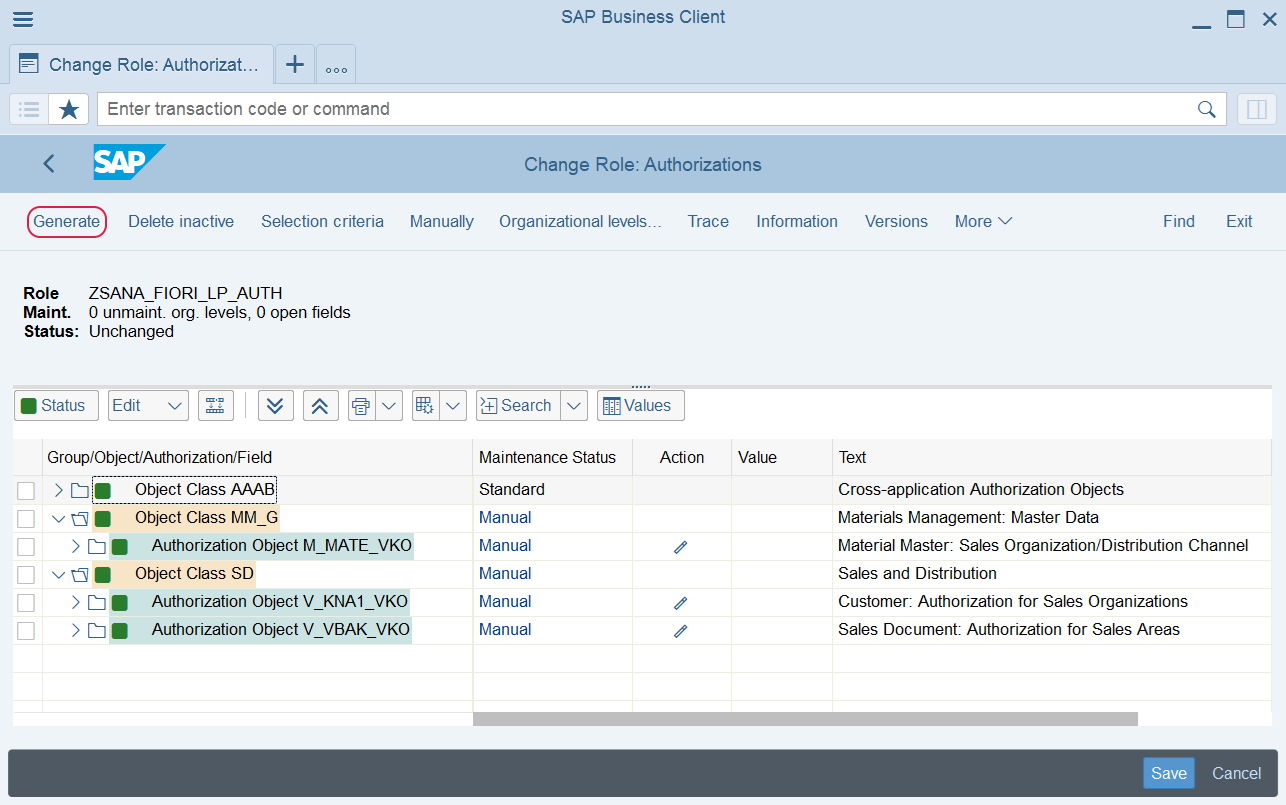Open the SAP Business Client hamburger menu

click(22, 20)
